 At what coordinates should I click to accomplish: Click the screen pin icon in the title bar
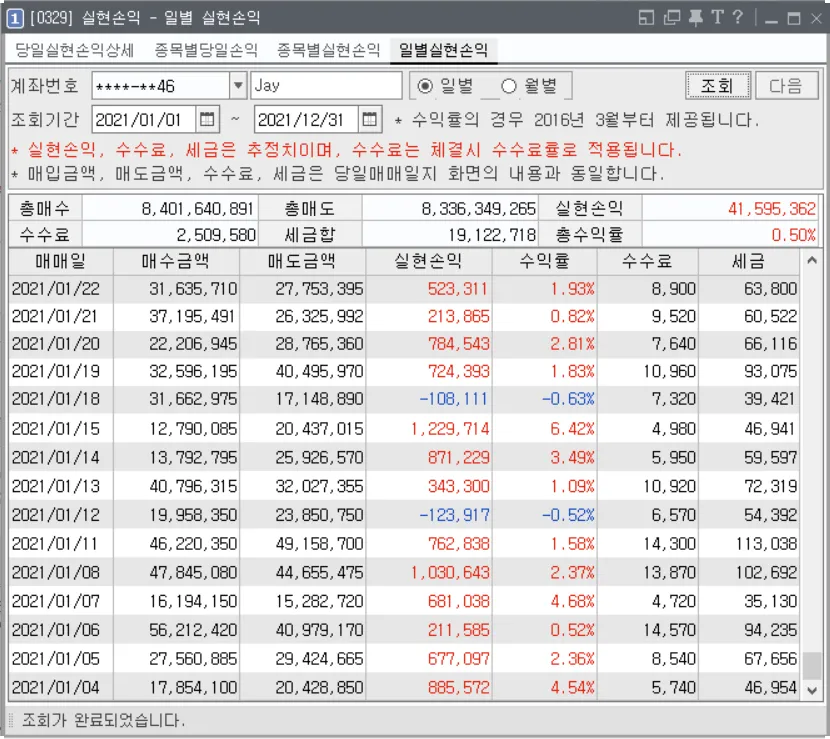click(x=697, y=16)
